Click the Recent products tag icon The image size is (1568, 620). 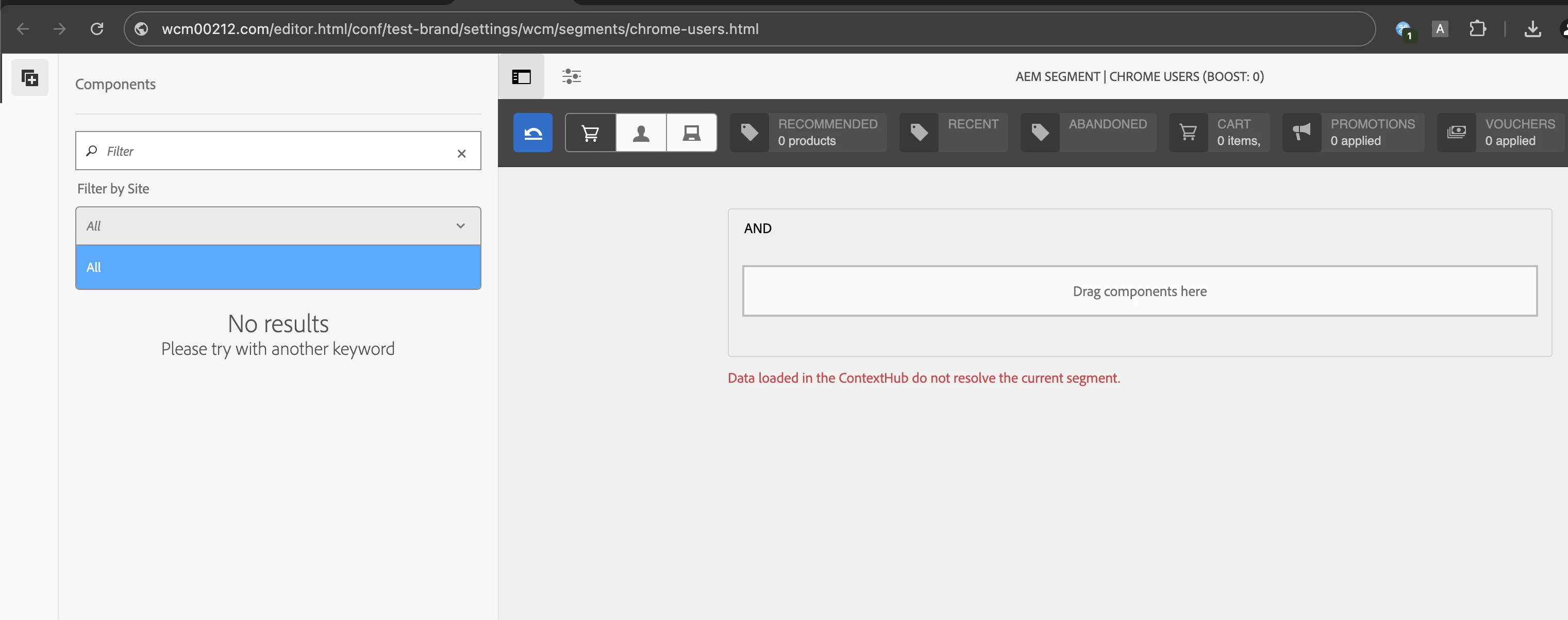pos(919,132)
